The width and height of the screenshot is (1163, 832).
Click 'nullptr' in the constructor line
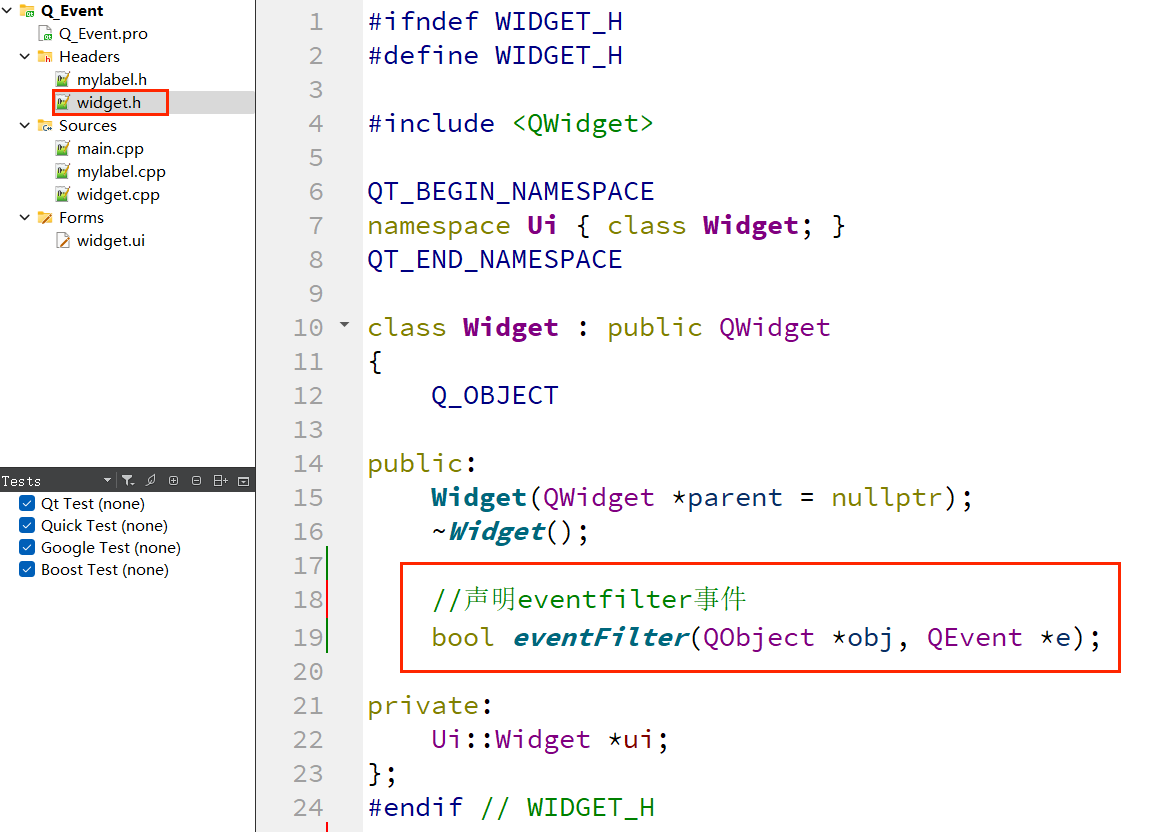pos(886,498)
